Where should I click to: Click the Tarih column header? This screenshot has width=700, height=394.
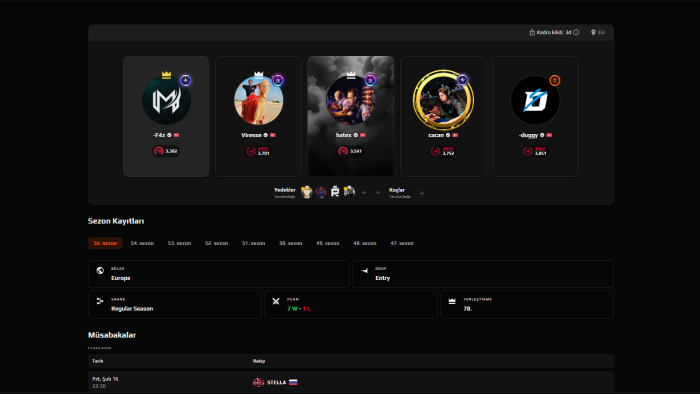coord(97,361)
